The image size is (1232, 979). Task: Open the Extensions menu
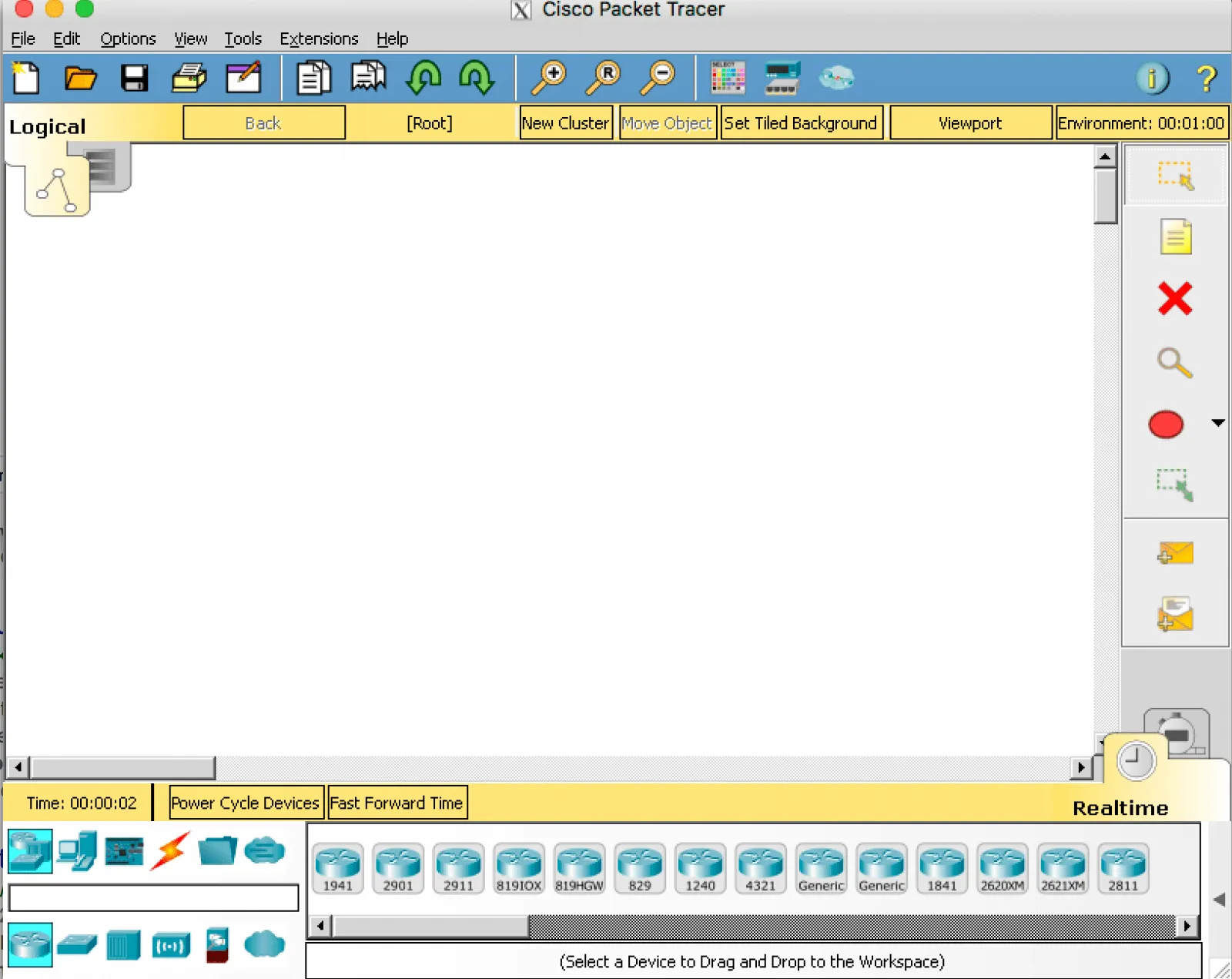pyautogui.click(x=319, y=39)
